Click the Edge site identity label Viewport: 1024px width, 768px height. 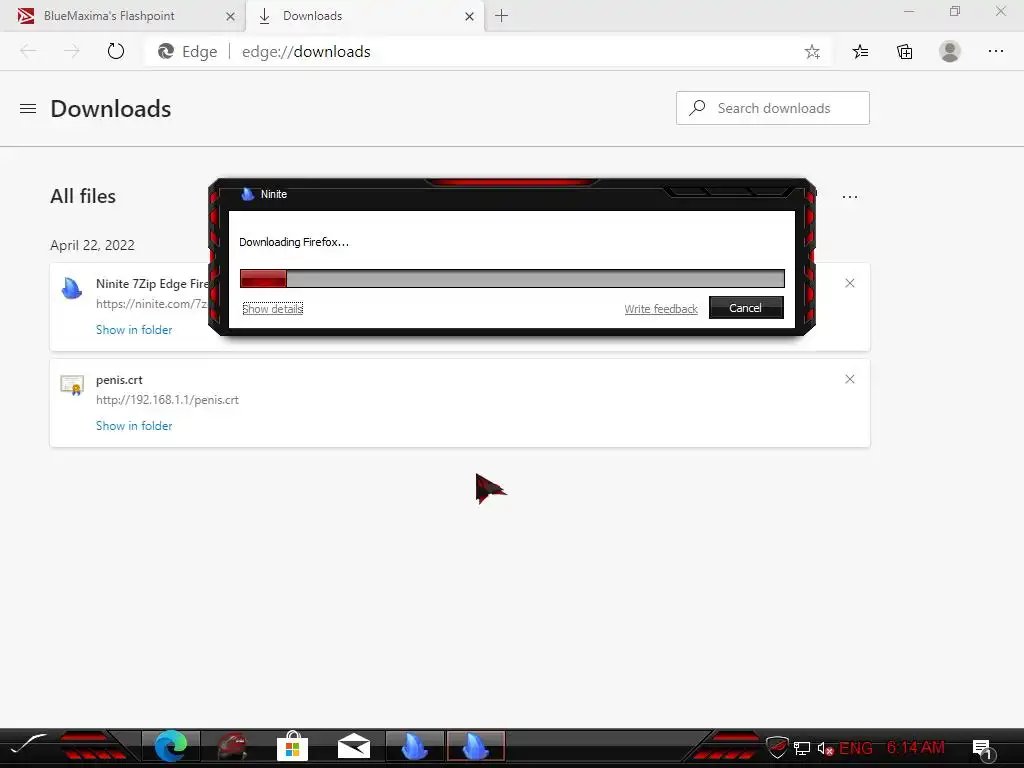click(188, 52)
